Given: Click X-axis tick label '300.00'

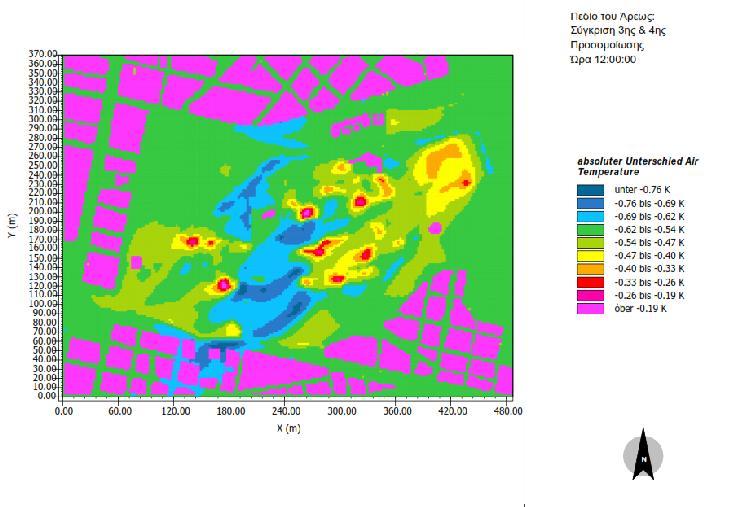Looking at the screenshot, I should 342,411.
